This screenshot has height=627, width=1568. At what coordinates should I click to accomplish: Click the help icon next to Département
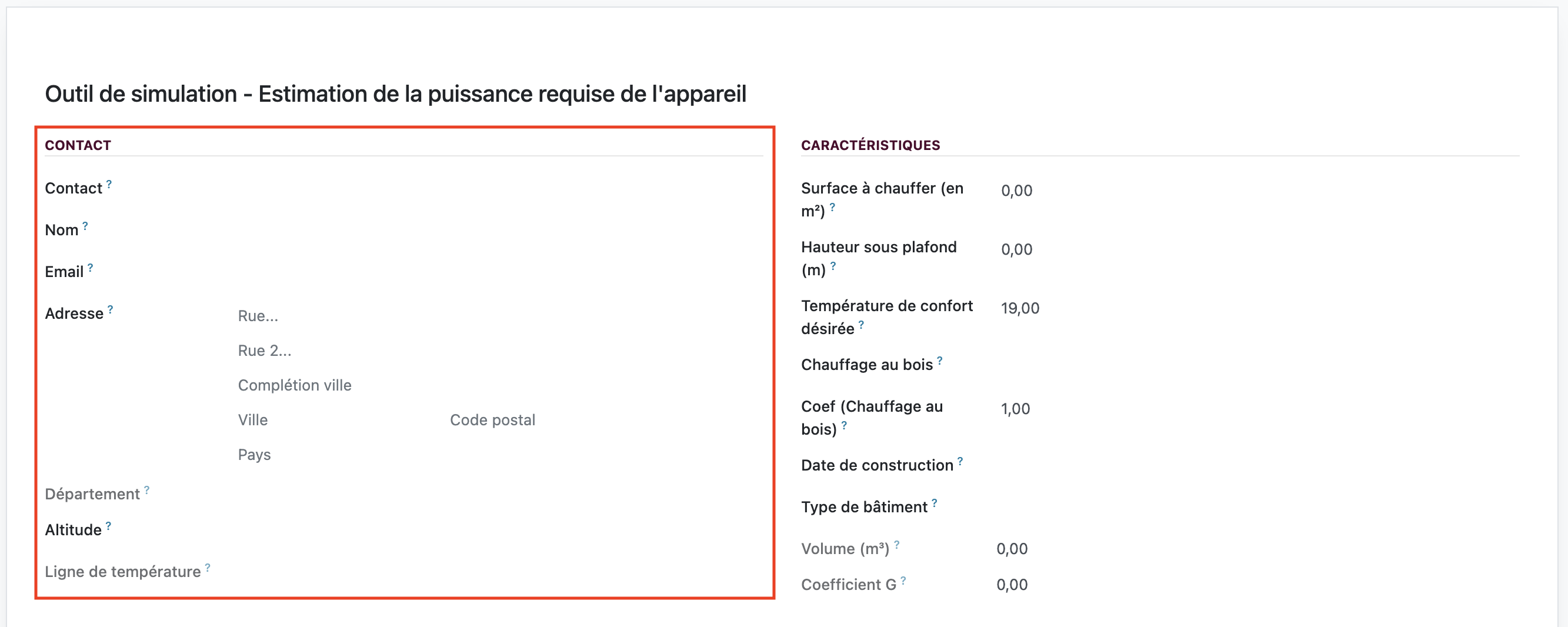pyautogui.click(x=146, y=489)
